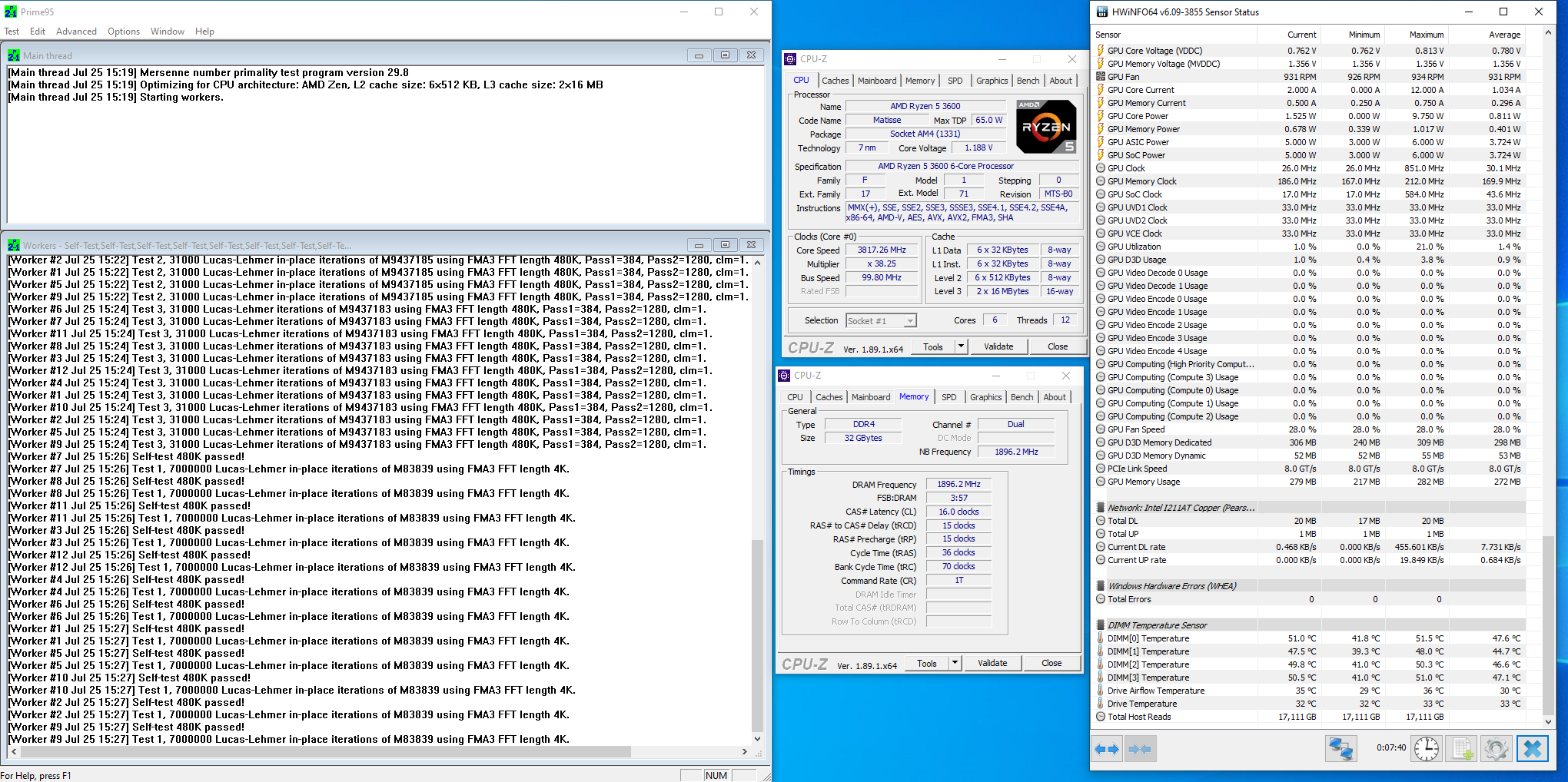Click the blue X icon in HWiNFO toolbar
The image size is (1568, 782).
click(1532, 749)
